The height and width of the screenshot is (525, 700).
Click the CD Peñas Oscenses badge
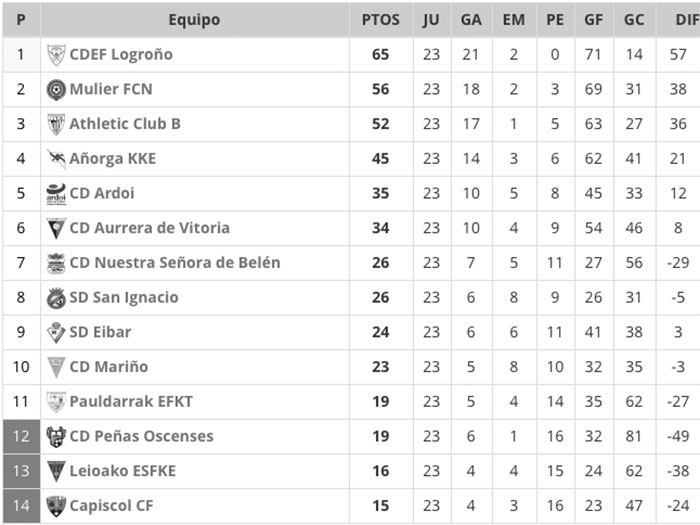click(56, 437)
